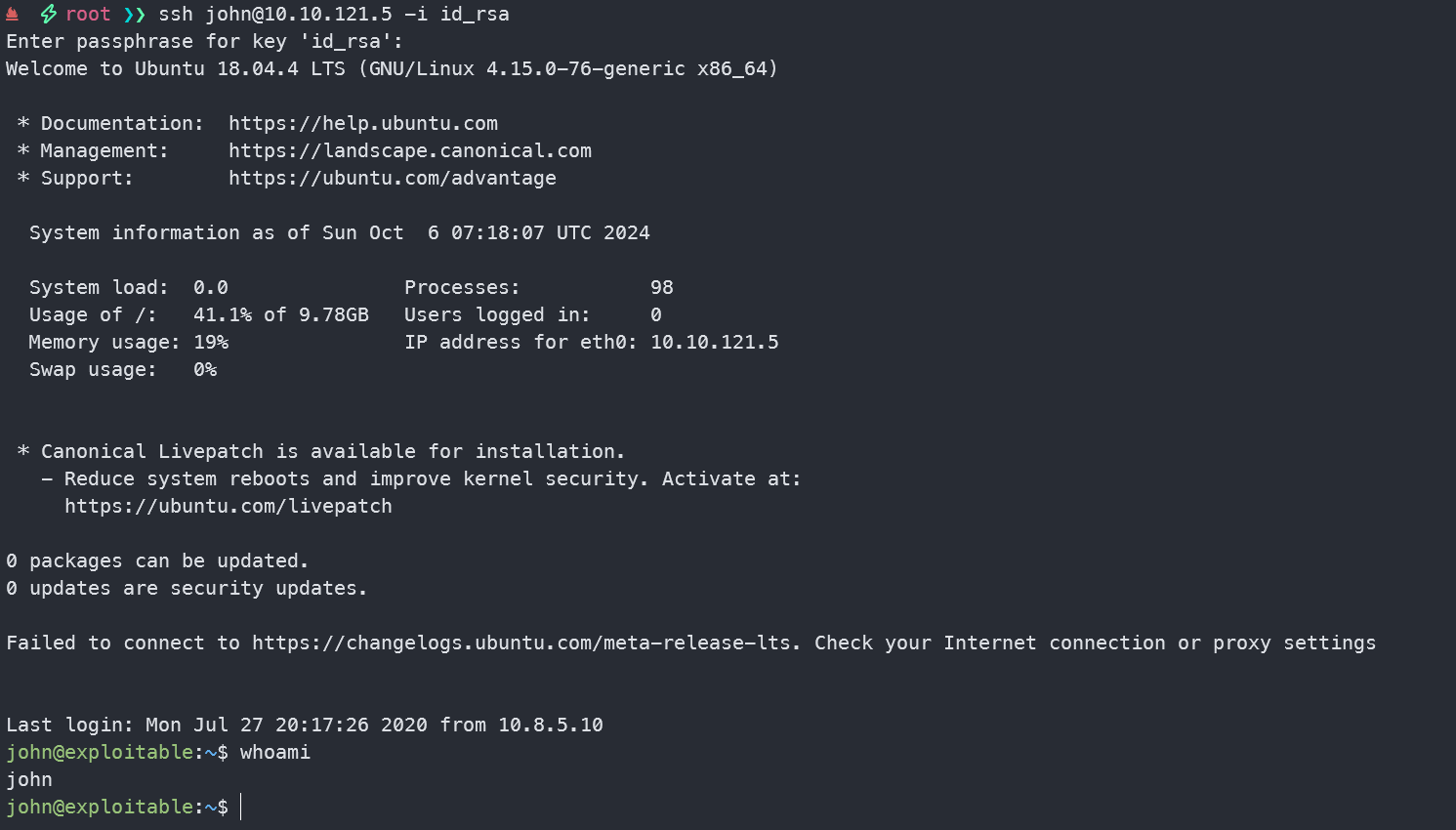The width and height of the screenshot is (1456, 830).
Task: Click the ssh john@10.10.121.5 command text
Action: (275, 15)
